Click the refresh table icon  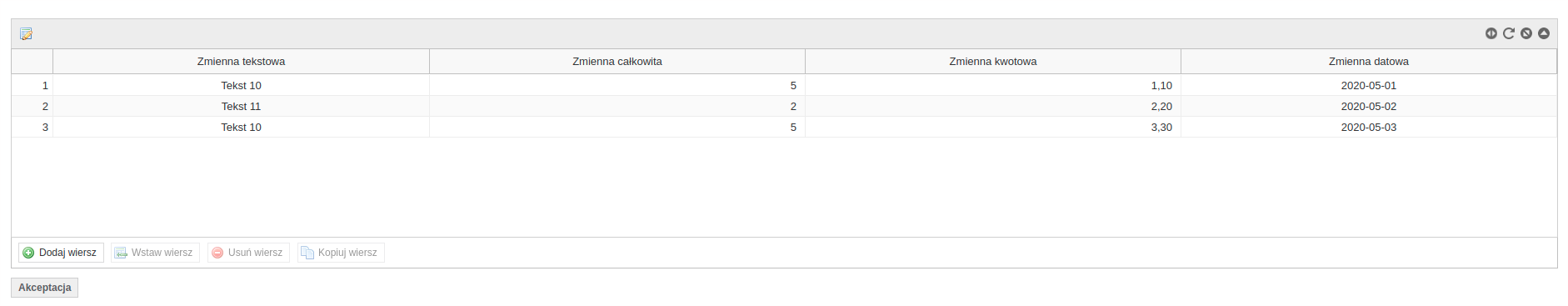pos(1509,33)
